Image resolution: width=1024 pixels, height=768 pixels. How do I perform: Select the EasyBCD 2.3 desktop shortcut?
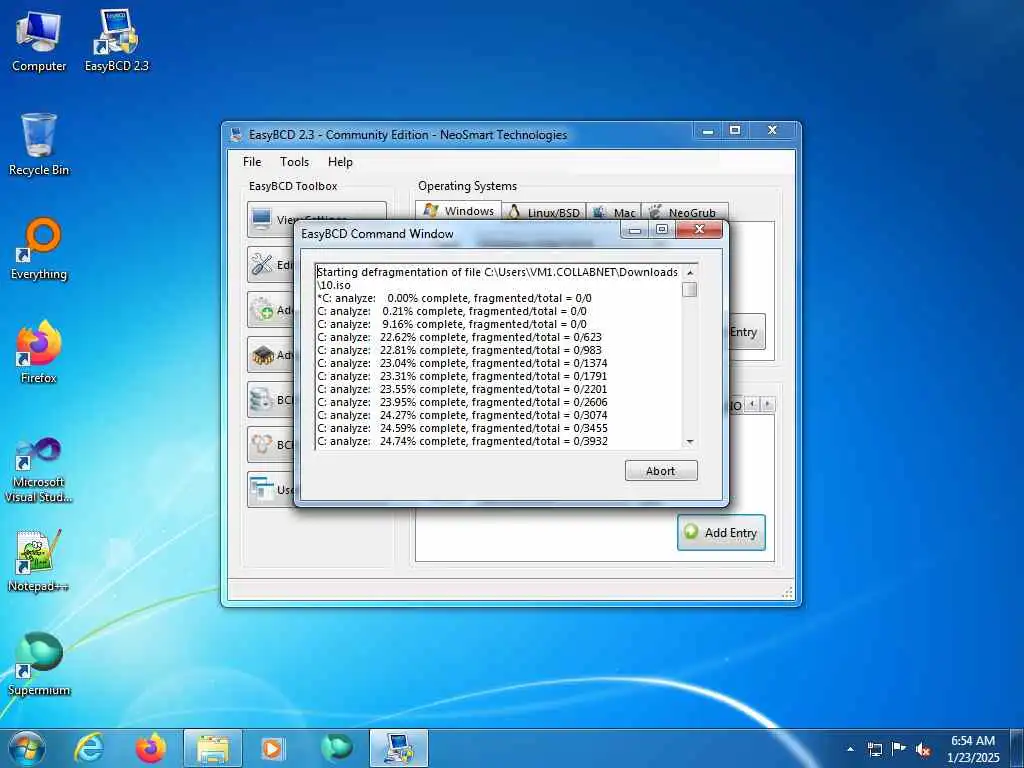click(117, 41)
